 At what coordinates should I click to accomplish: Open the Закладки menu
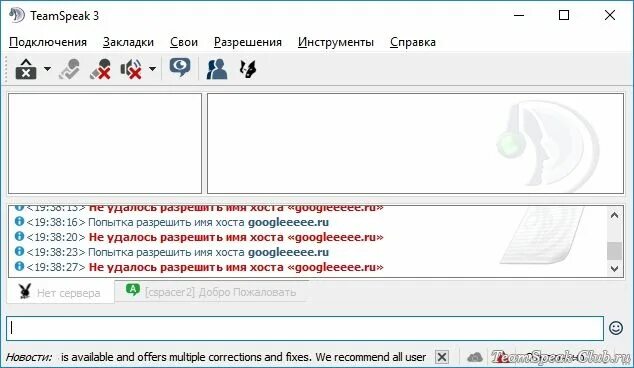[x=128, y=42]
